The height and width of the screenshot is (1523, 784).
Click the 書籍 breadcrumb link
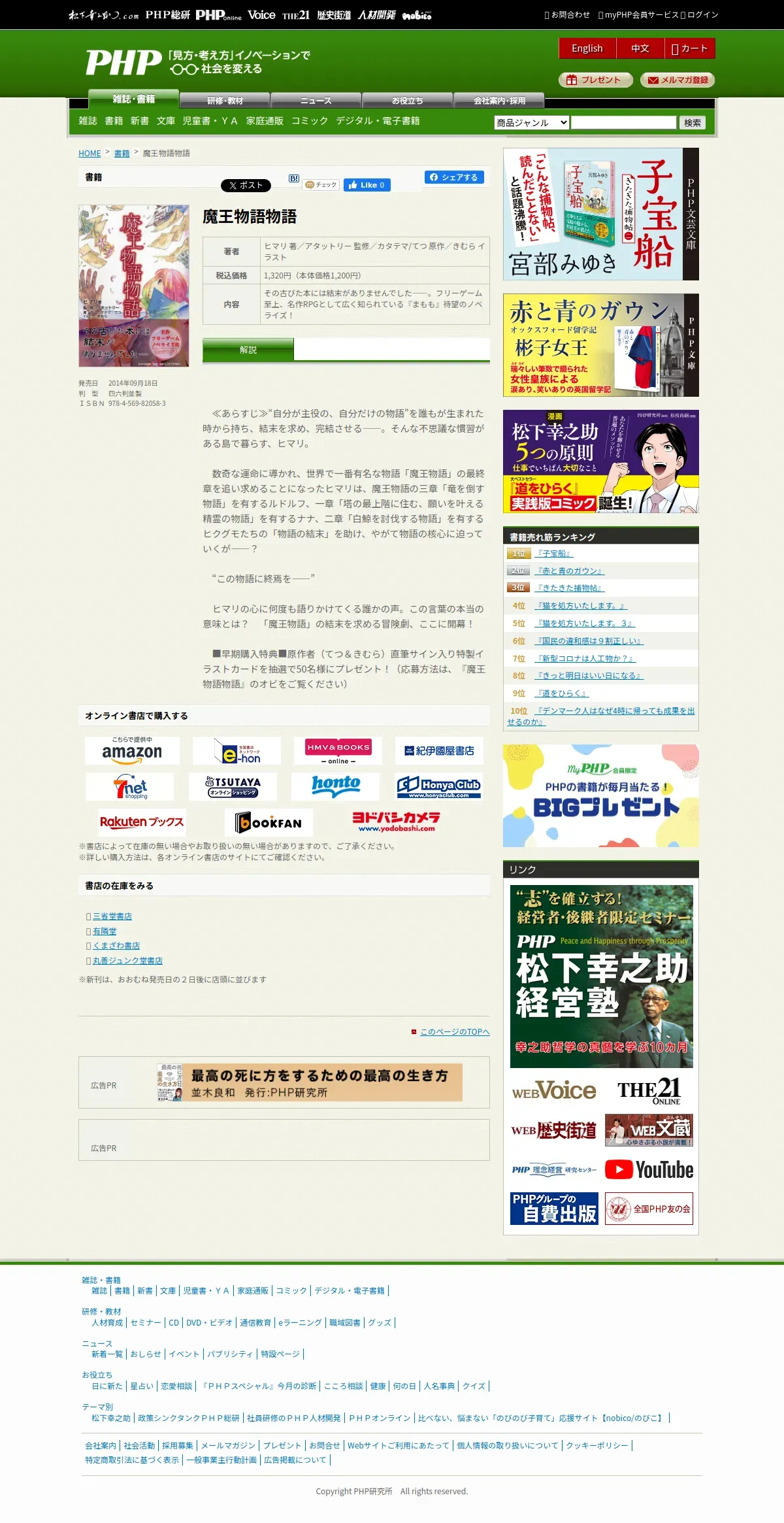tap(122, 153)
